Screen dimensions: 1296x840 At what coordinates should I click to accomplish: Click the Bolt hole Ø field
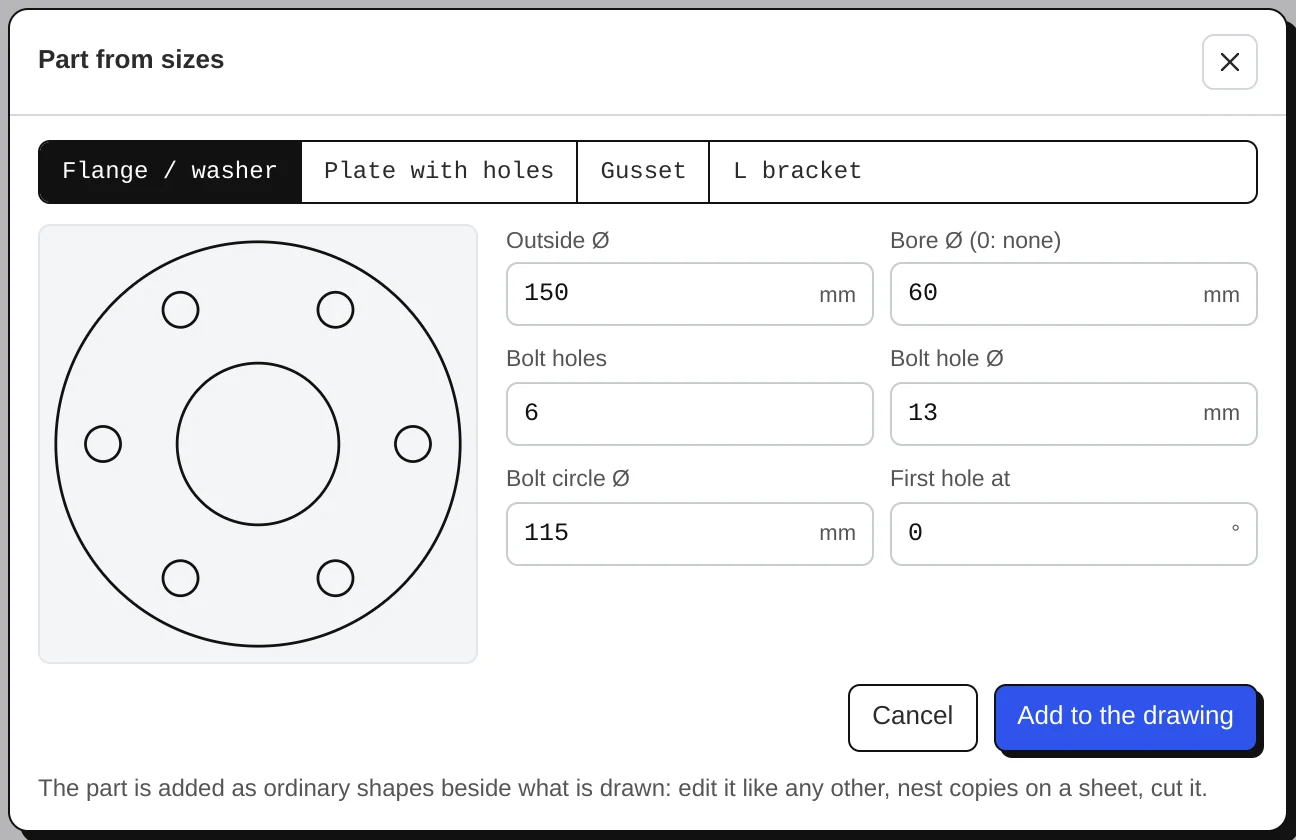[1073, 414]
